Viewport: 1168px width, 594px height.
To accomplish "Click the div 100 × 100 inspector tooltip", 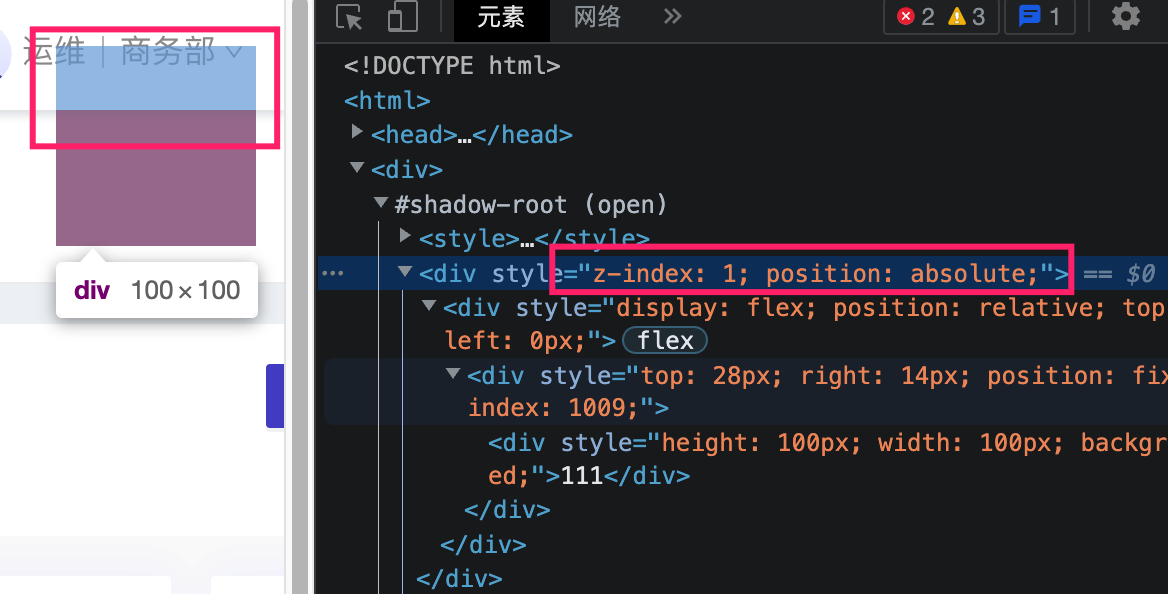I will tap(156, 290).
